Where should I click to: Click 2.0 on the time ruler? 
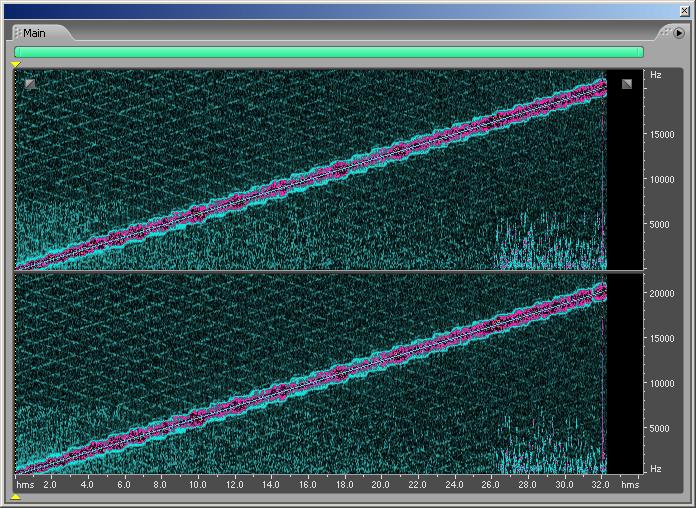click(50, 484)
